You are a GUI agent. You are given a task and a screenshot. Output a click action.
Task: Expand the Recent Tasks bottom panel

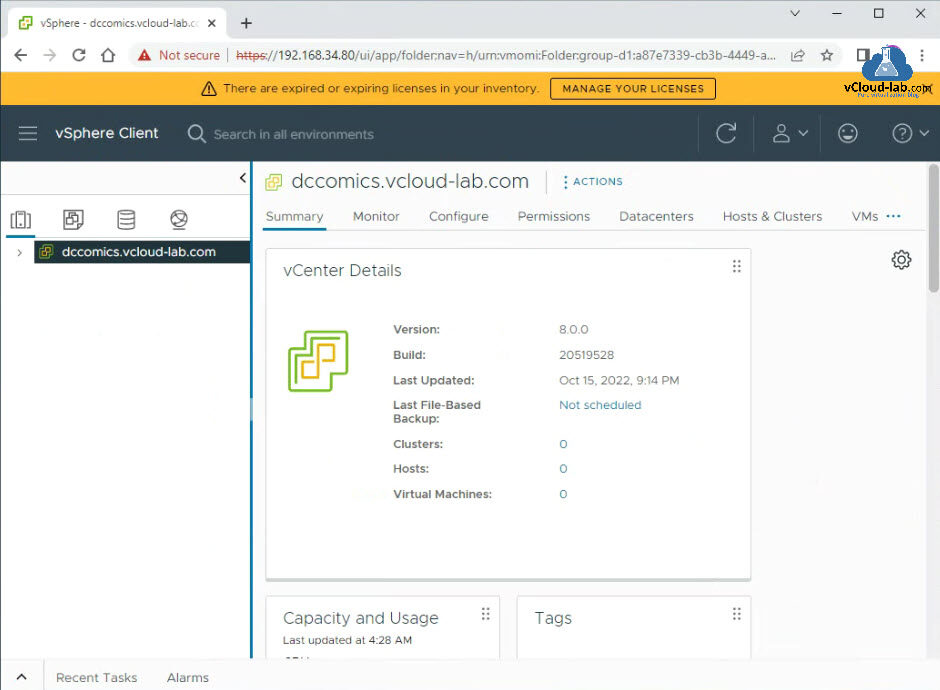click(x=21, y=677)
